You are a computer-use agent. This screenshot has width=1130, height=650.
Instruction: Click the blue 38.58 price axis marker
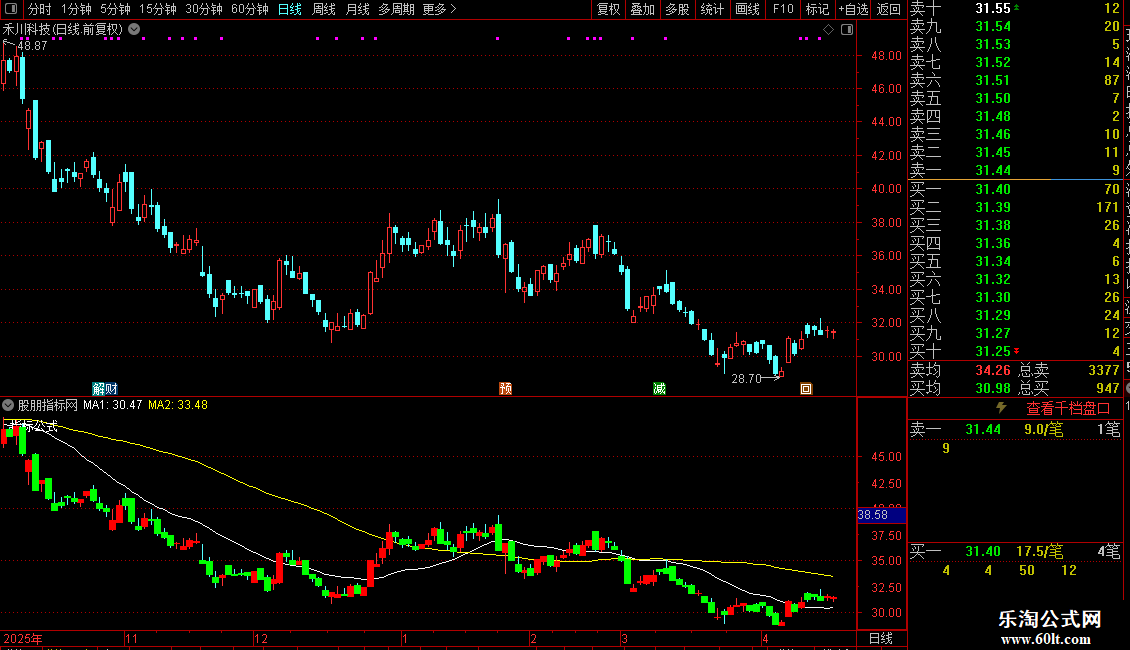click(x=881, y=515)
